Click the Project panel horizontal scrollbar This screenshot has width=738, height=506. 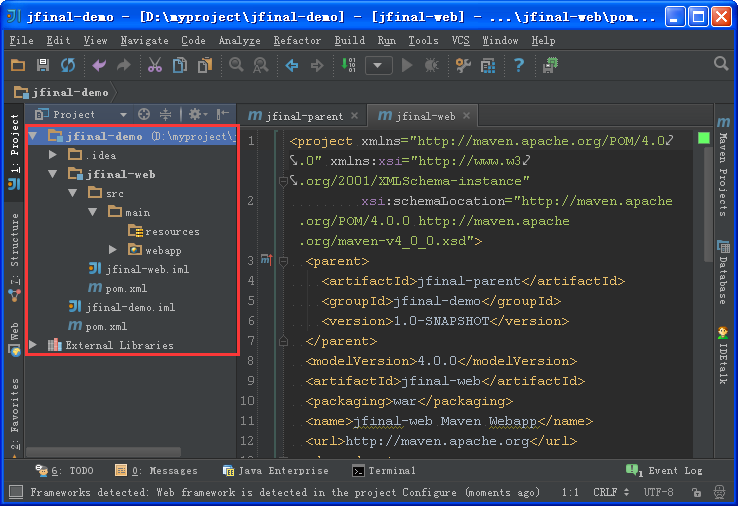click(104, 452)
